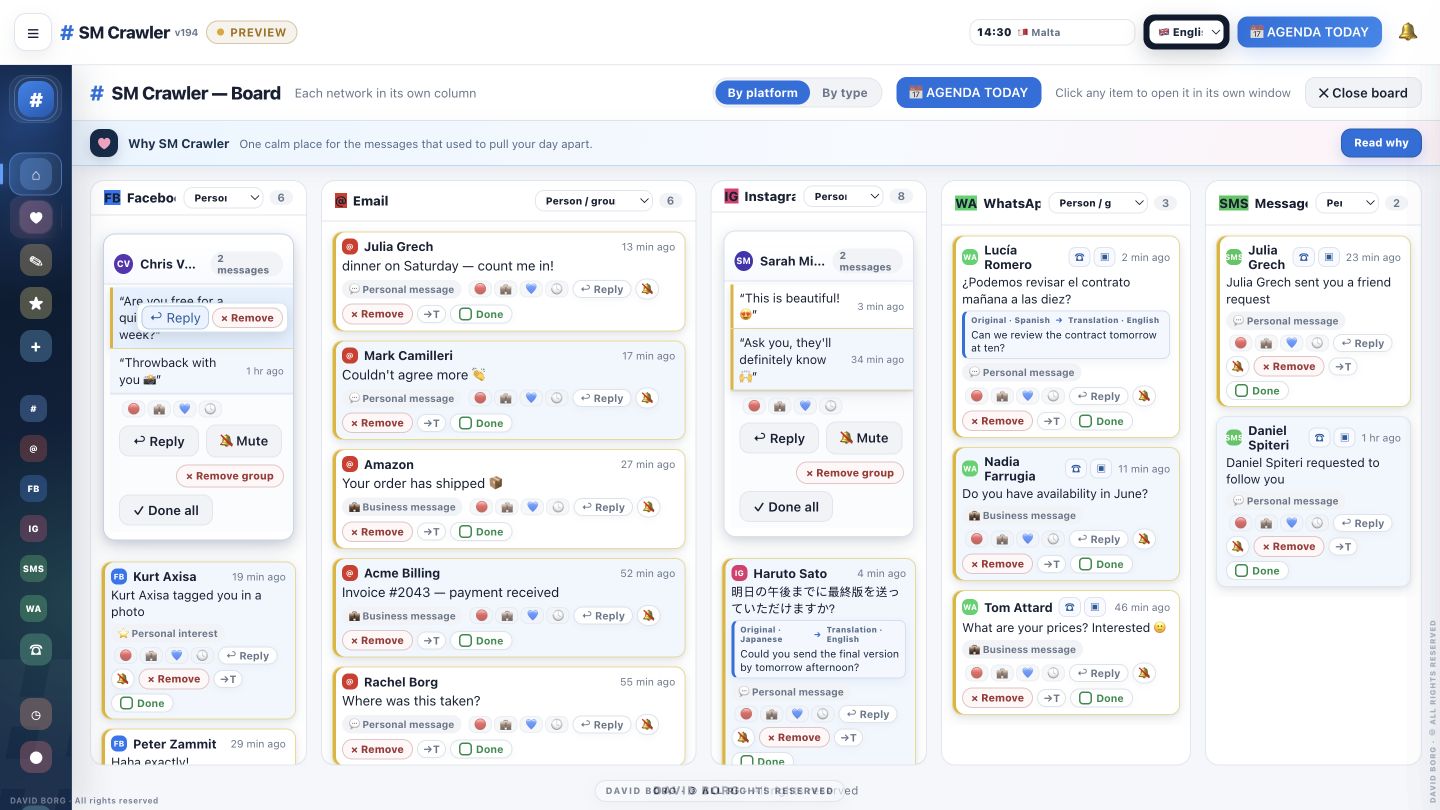This screenshot has height=810, width=1440.
Task: Switch the board to By platform view
Action: (762, 93)
